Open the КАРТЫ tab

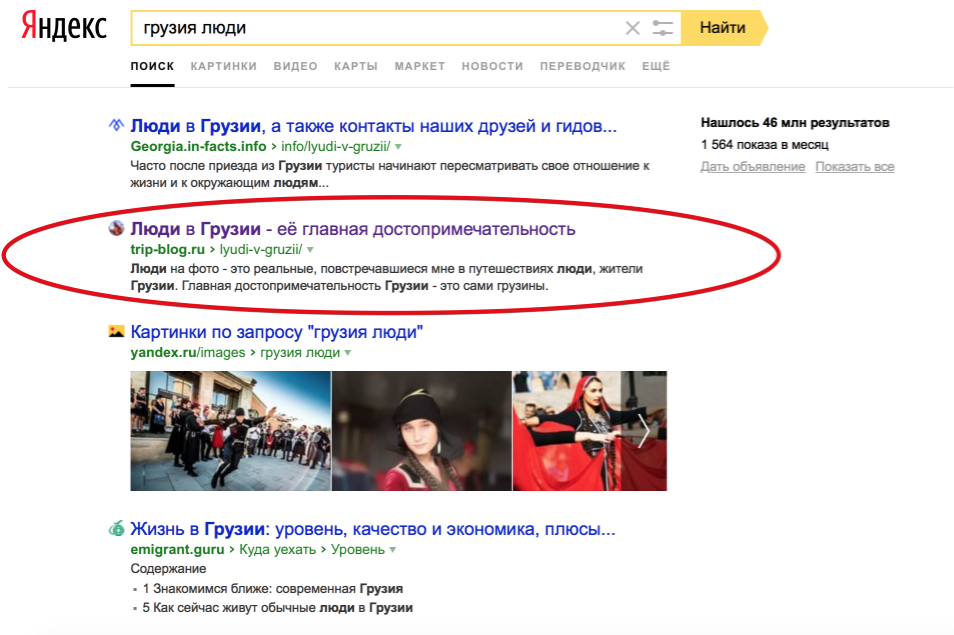tap(356, 66)
